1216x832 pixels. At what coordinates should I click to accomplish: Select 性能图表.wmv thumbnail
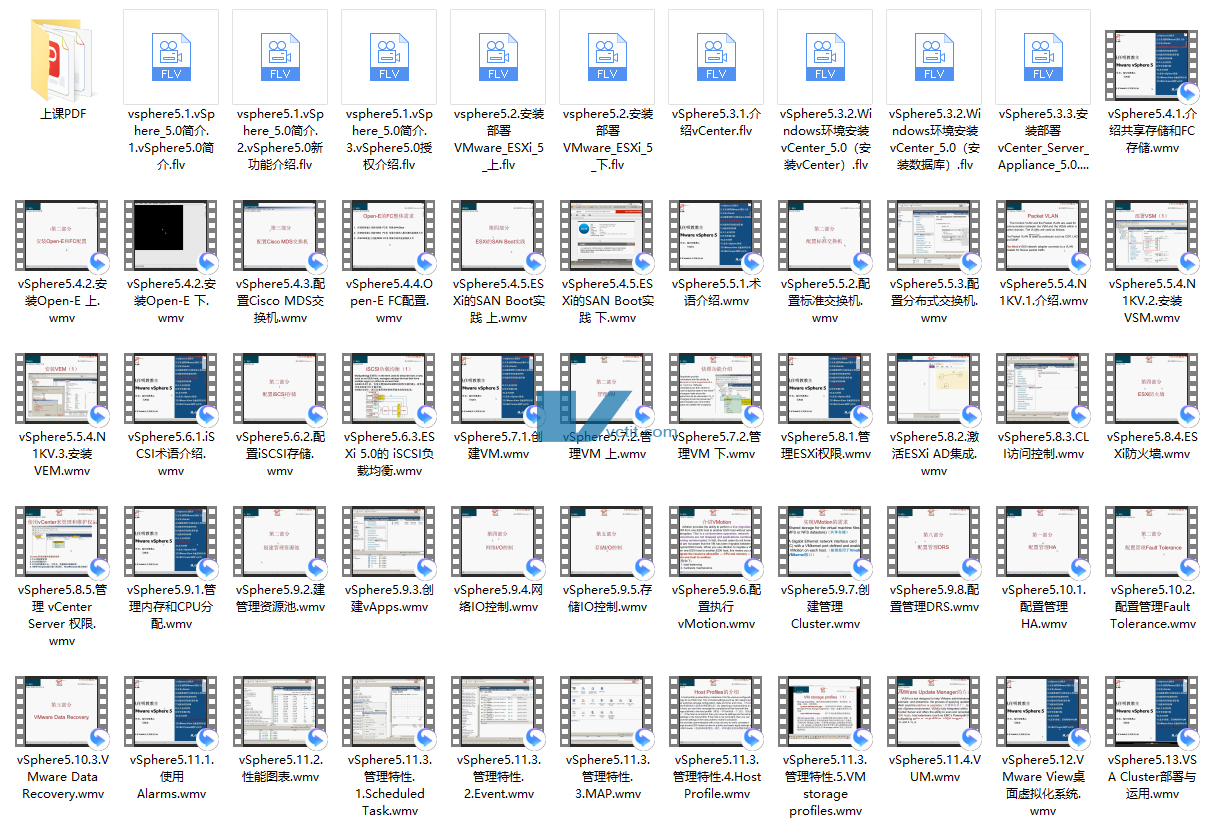point(280,712)
